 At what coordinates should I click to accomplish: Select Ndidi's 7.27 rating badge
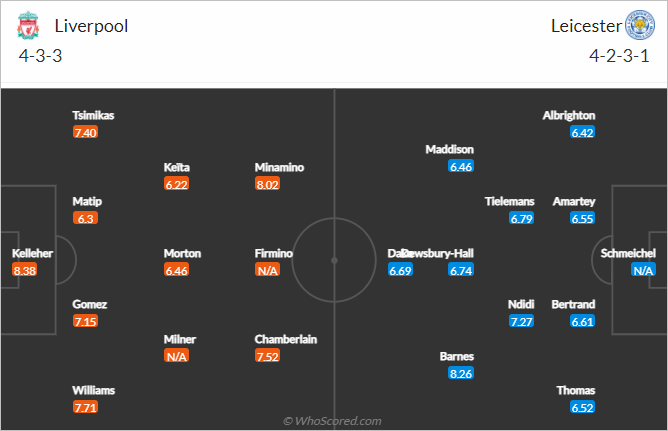(521, 322)
